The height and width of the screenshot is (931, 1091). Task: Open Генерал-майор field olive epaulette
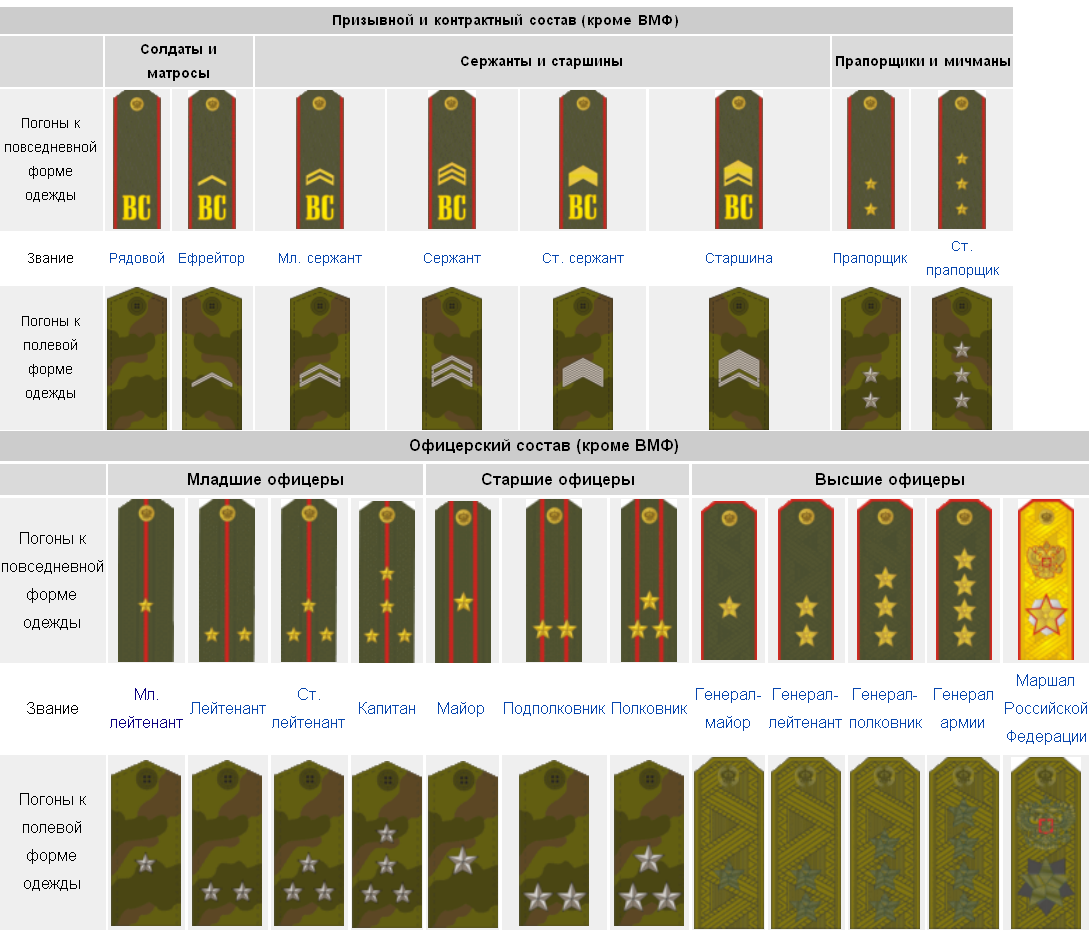(x=728, y=843)
